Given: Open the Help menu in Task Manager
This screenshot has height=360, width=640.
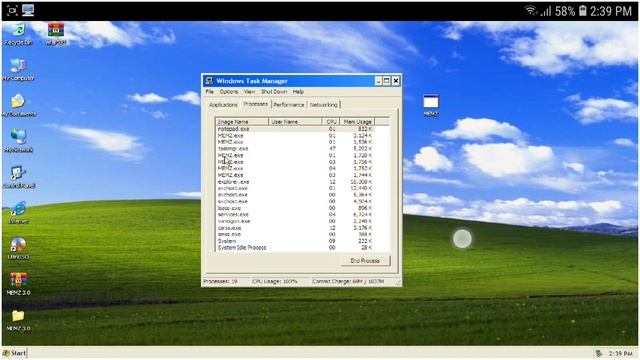Looking at the screenshot, I should (x=298, y=92).
